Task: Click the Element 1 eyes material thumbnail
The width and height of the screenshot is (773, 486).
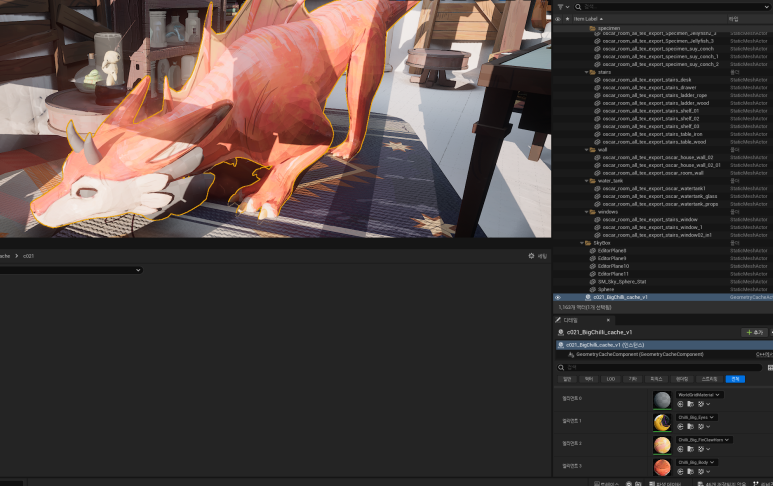Action: click(x=662, y=422)
